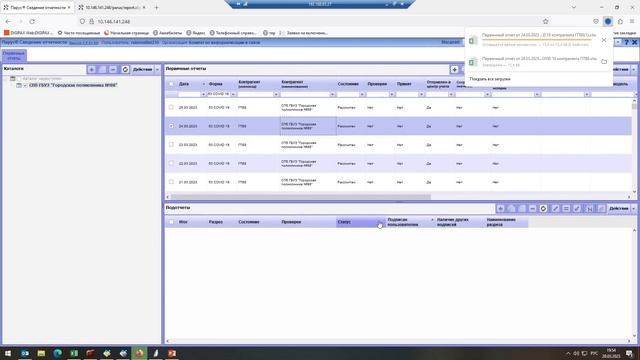640x360 pixels.
Task: Remove catalog using the minus icon
Action: [113, 69]
